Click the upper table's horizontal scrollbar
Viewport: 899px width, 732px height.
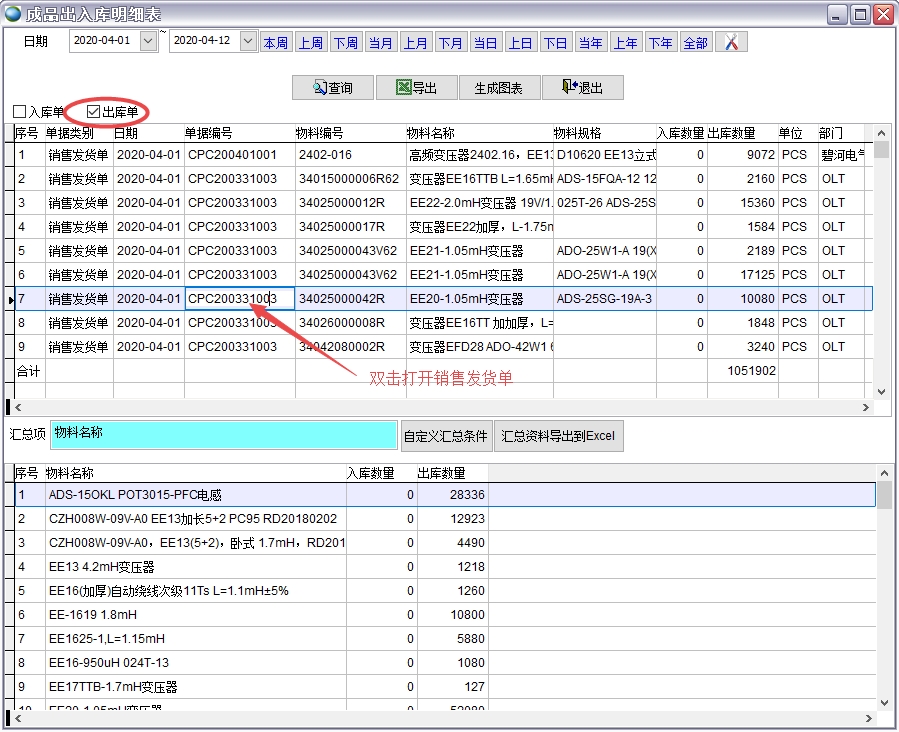440,408
